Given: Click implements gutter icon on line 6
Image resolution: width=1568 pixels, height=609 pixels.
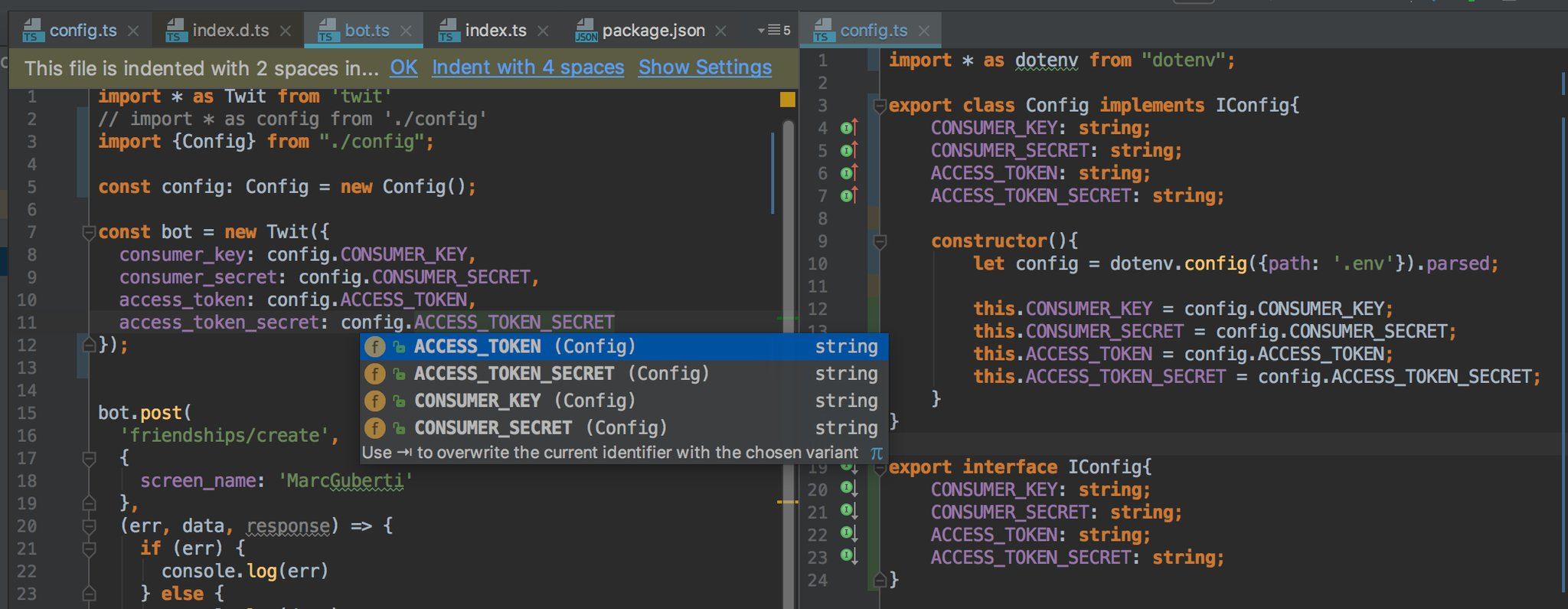Looking at the screenshot, I should [x=848, y=173].
